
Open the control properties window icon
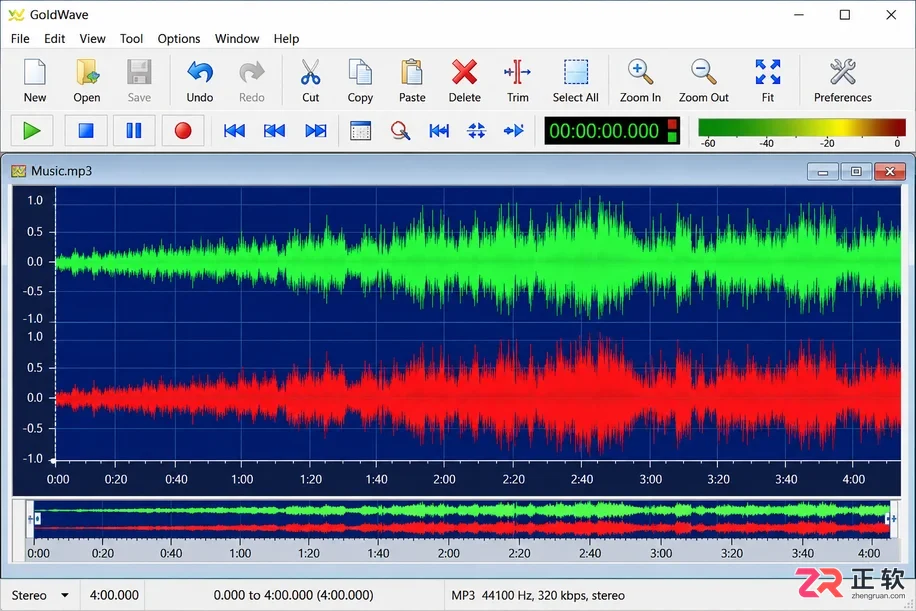(360, 130)
